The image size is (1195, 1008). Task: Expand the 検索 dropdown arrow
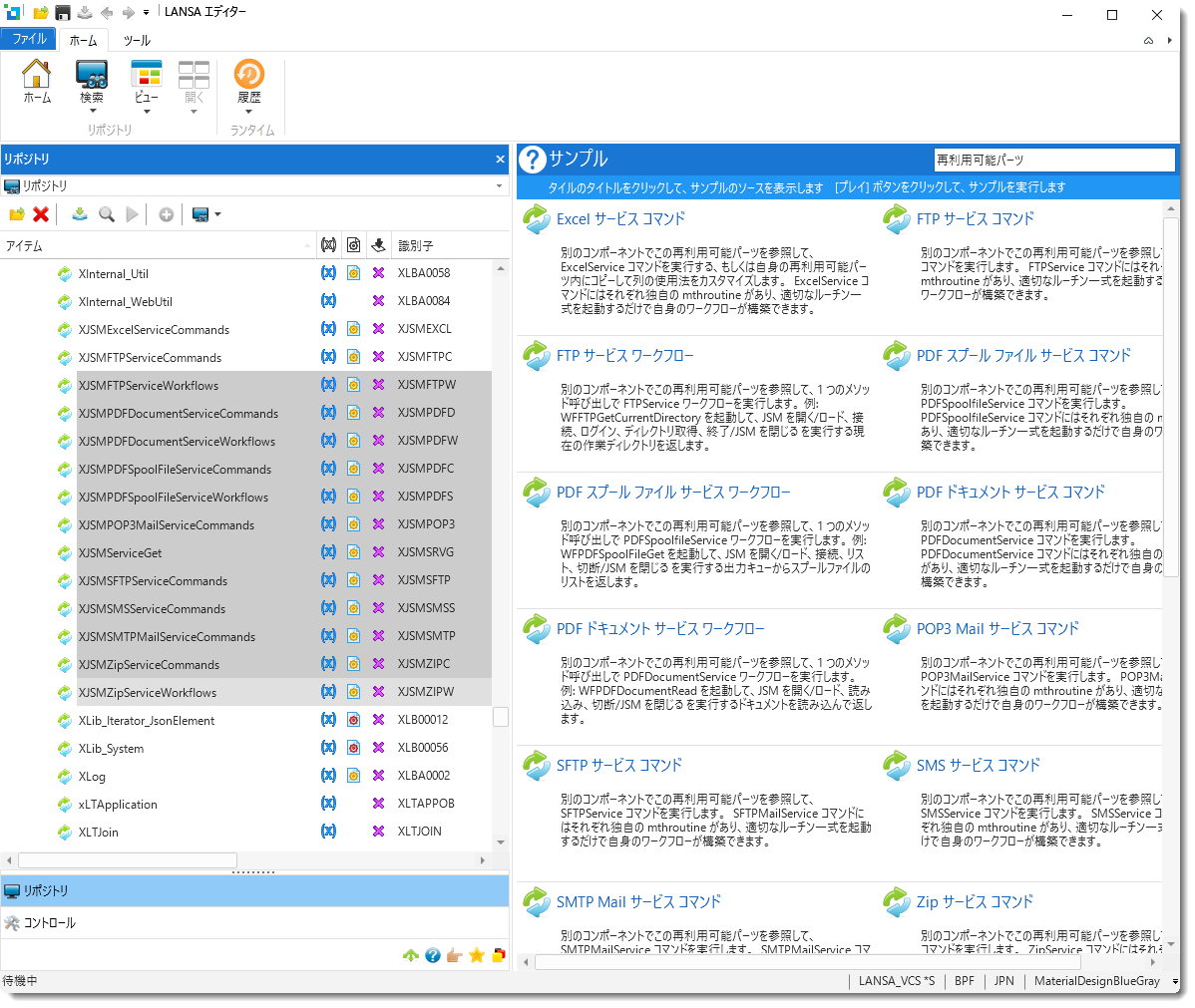pyautogui.click(x=92, y=112)
